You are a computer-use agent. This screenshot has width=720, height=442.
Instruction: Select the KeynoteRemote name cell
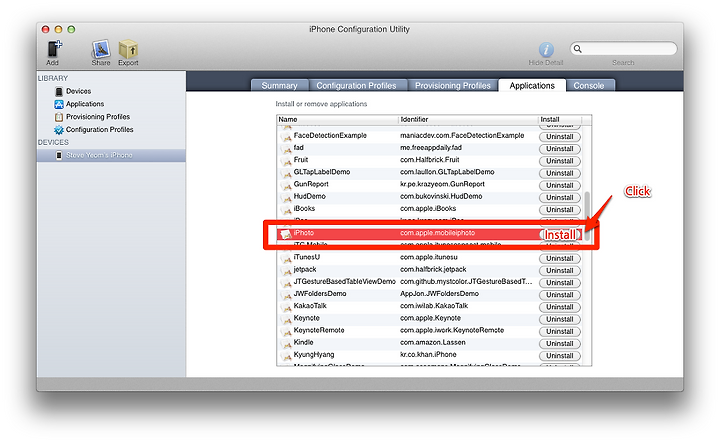[319, 330]
